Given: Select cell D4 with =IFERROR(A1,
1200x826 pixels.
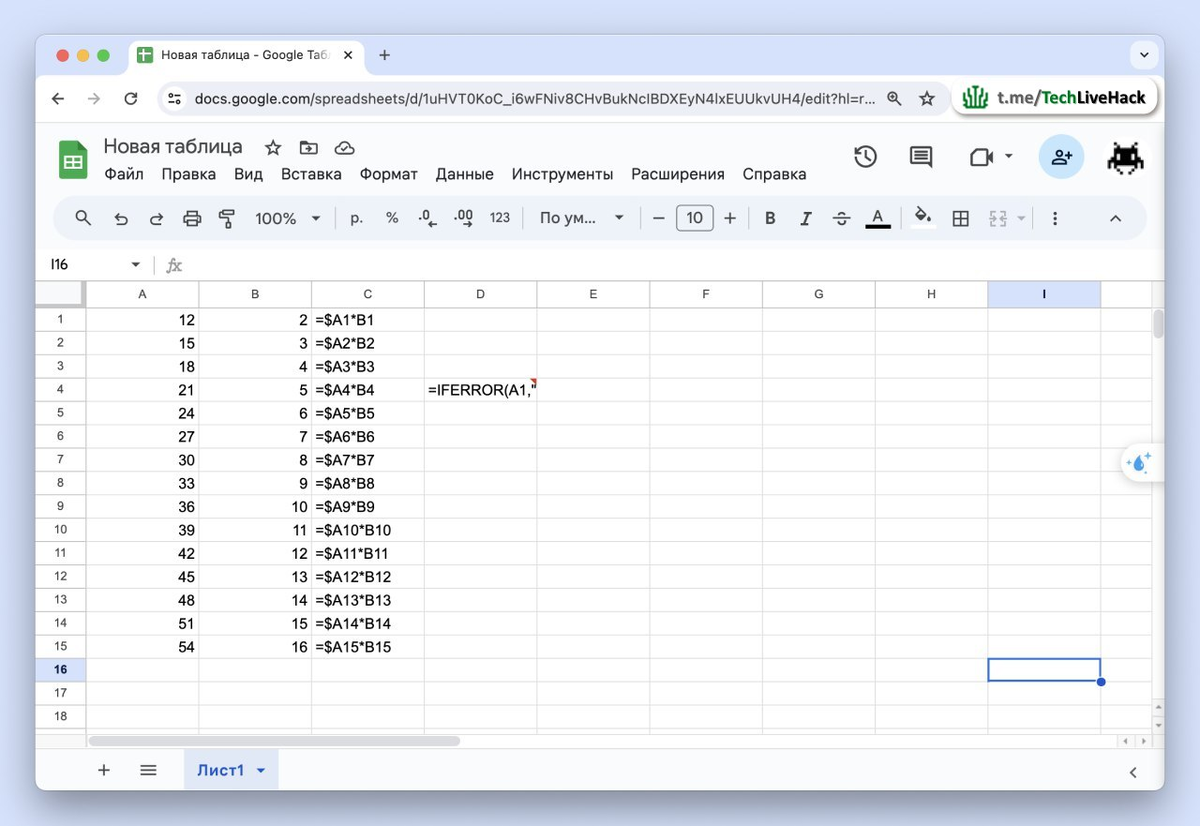Looking at the screenshot, I should pyautogui.click(x=481, y=390).
